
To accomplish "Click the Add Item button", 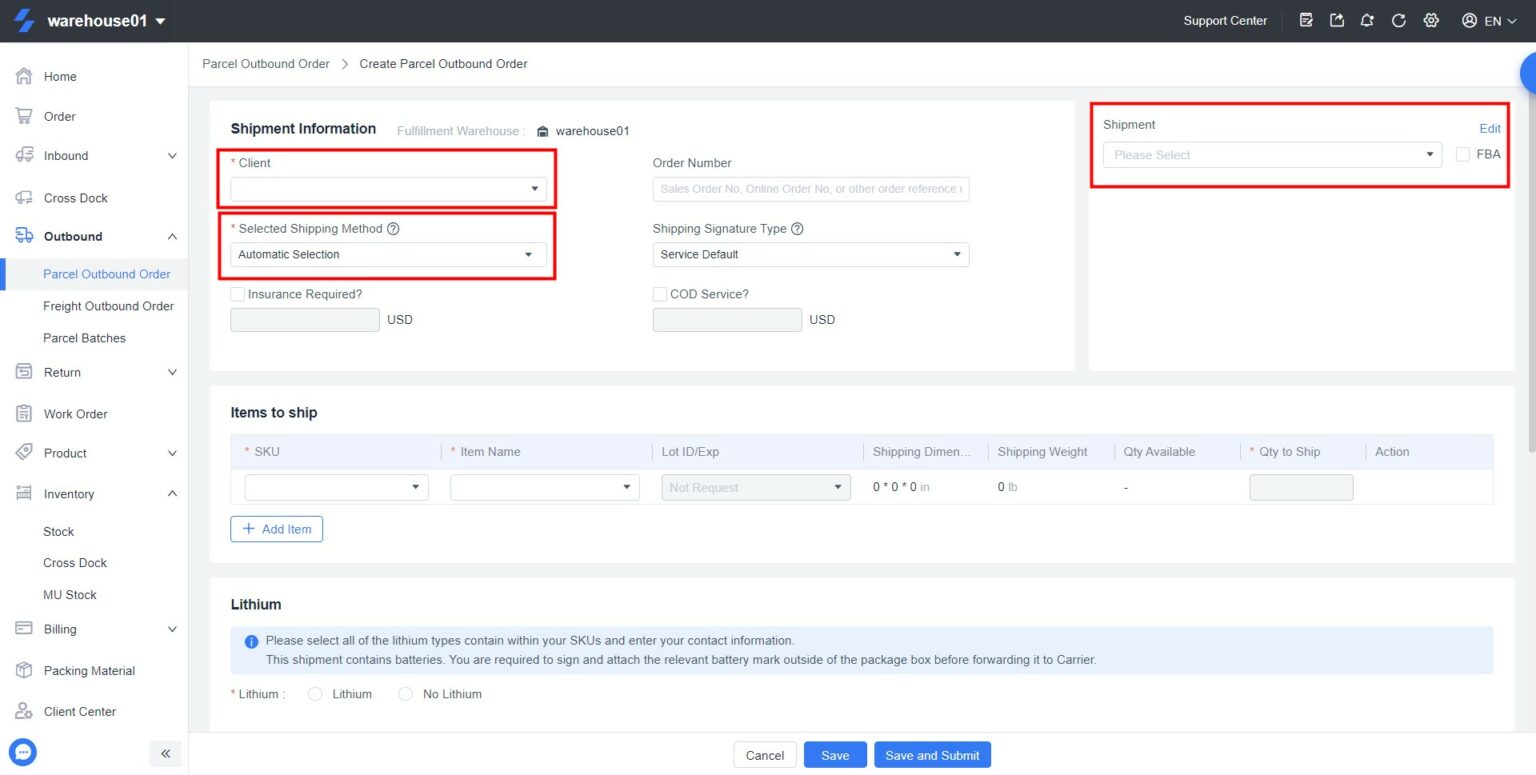I will point(276,529).
